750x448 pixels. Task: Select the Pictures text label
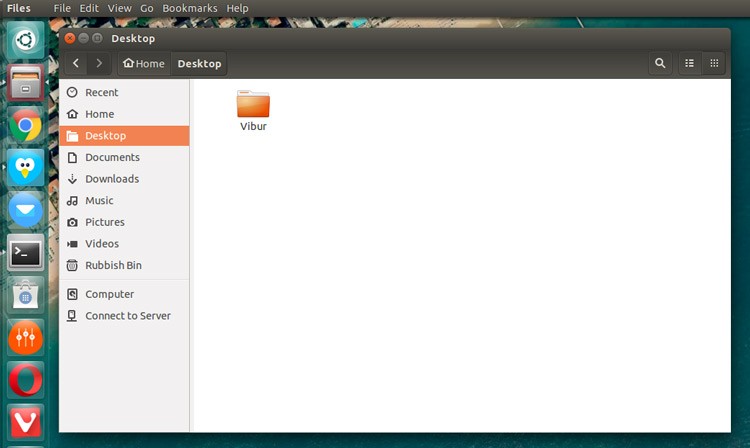[x=105, y=222]
